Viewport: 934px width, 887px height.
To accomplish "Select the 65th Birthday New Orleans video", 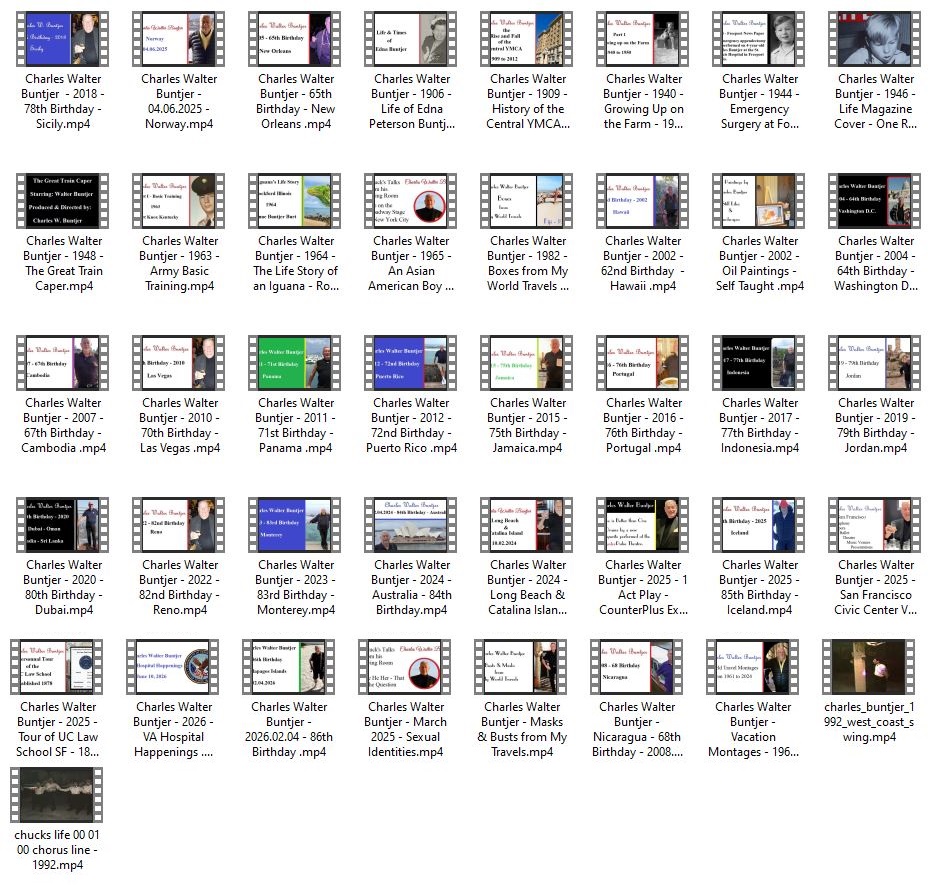I will pyautogui.click(x=295, y=39).
